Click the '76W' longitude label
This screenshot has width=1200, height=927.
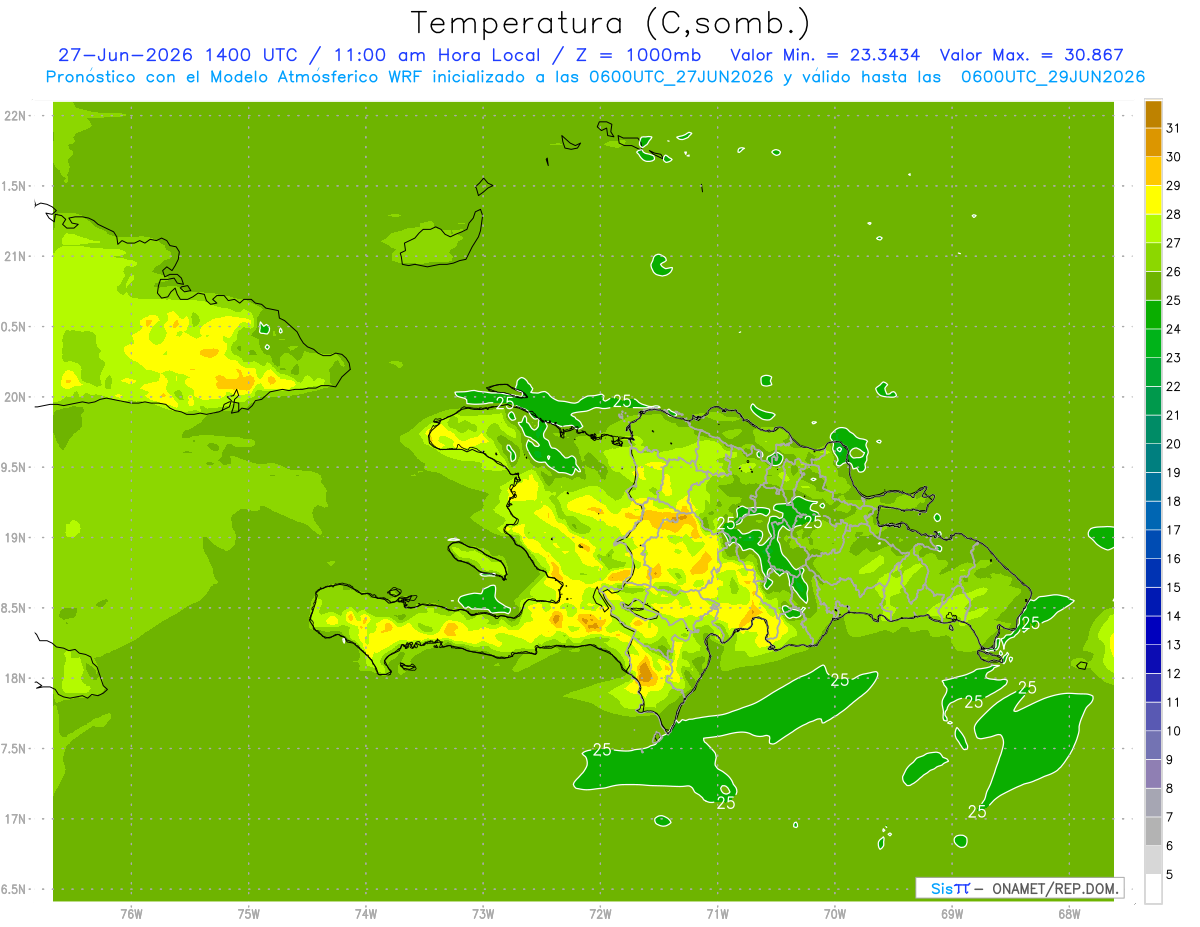(132, 913)
